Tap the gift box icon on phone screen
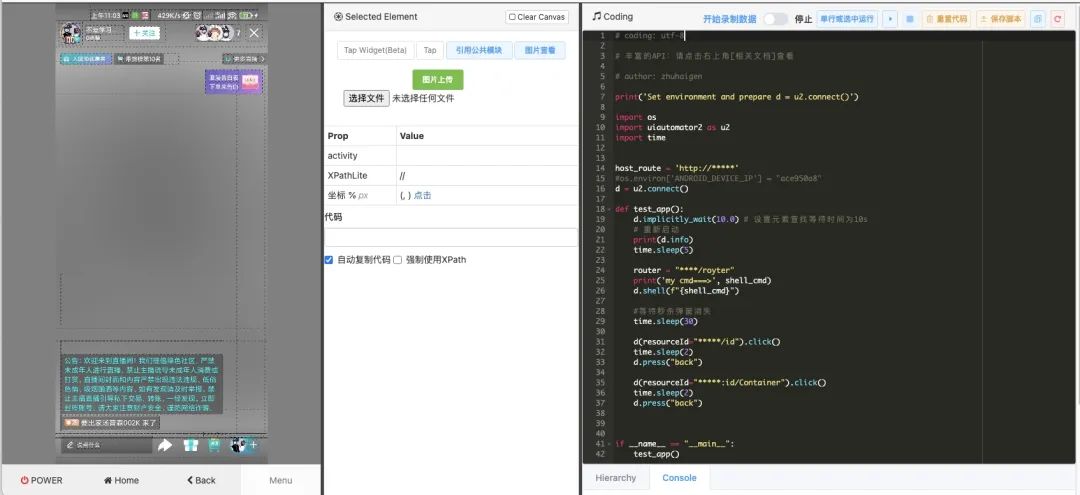This screenshot has width=1080, height=495. tap(190, 445)
